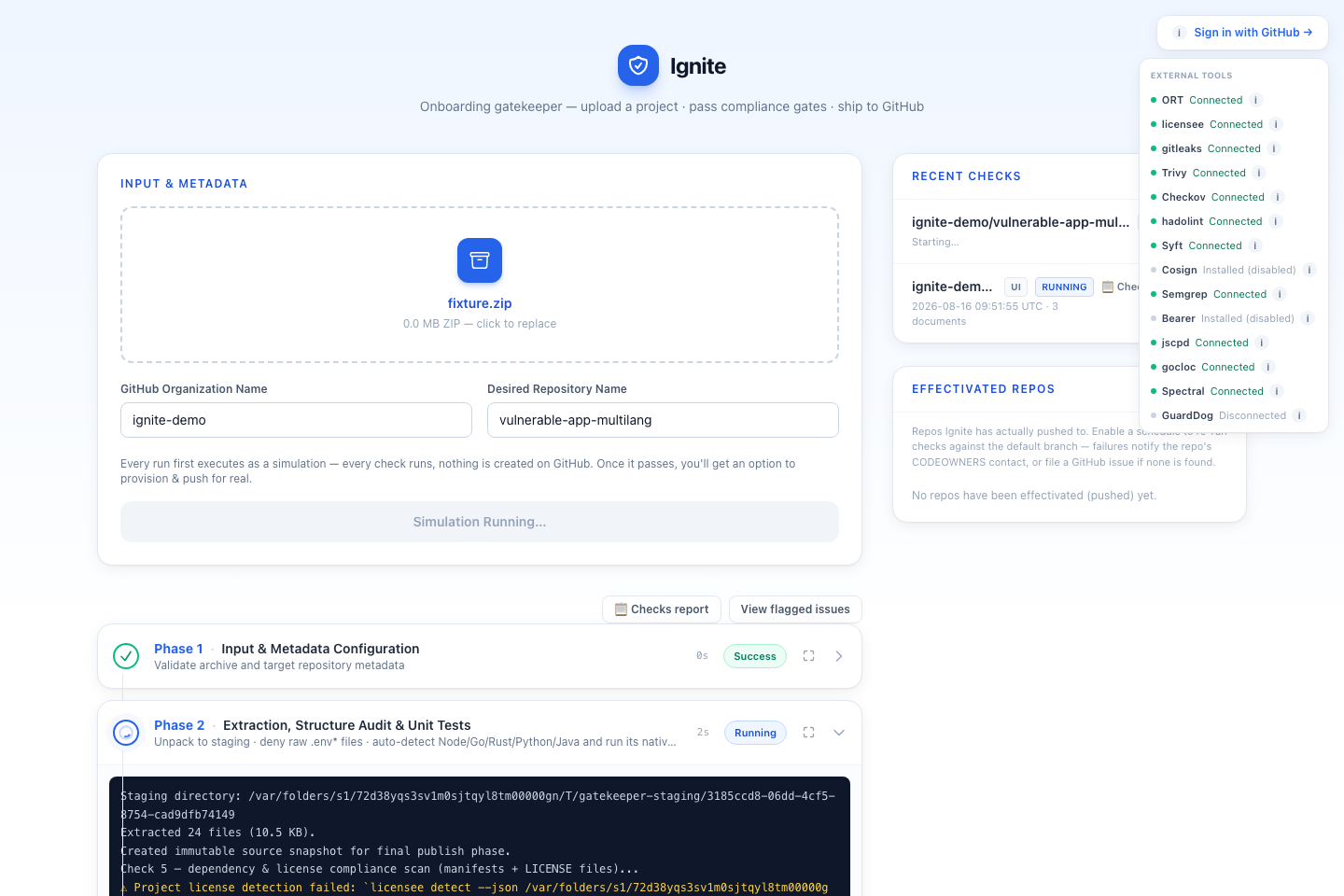Open info icon beside gocloc Connected

pos(1268,367)
